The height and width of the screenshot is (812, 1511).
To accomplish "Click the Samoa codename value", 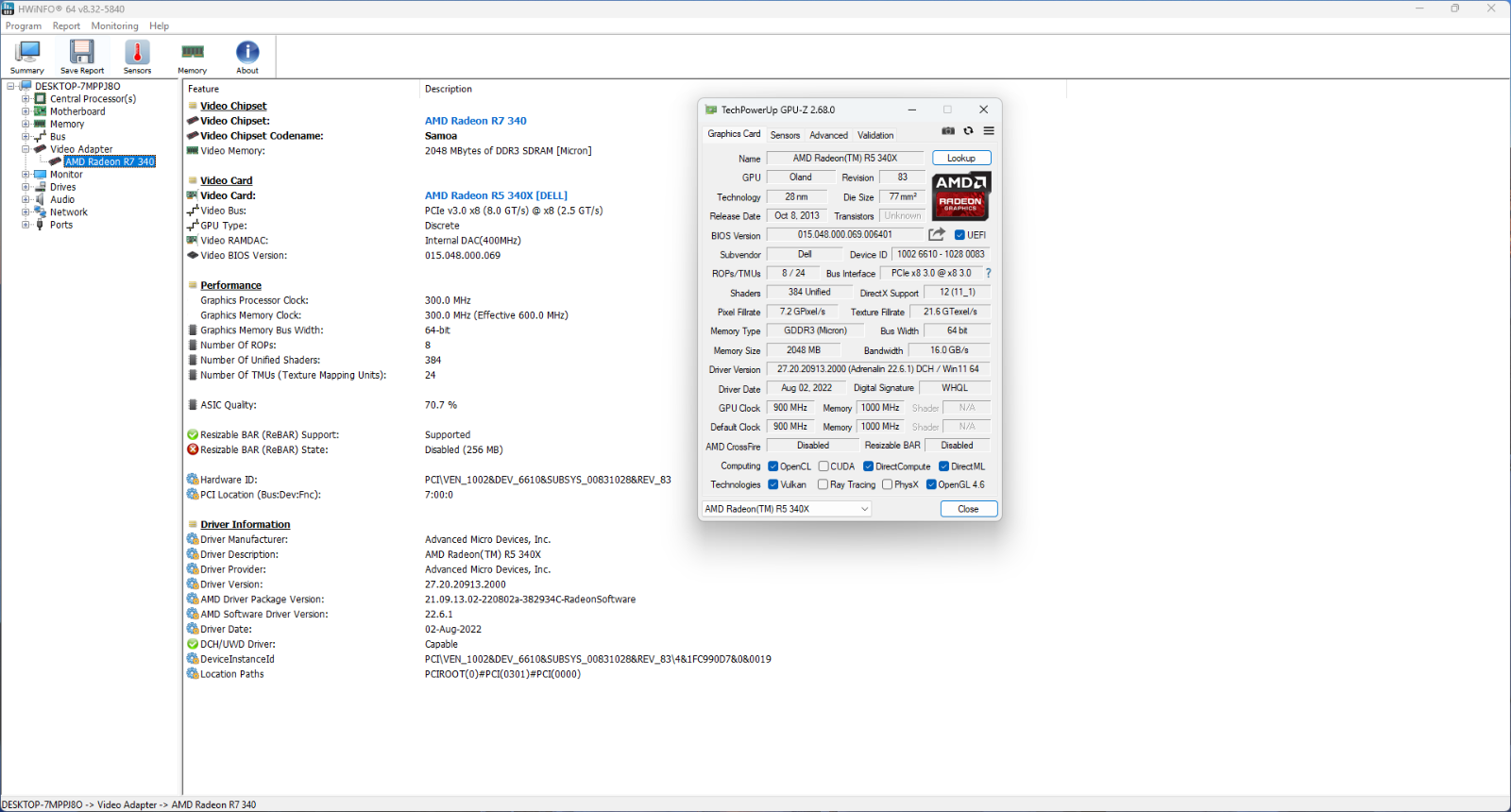I will pos(441,136).
